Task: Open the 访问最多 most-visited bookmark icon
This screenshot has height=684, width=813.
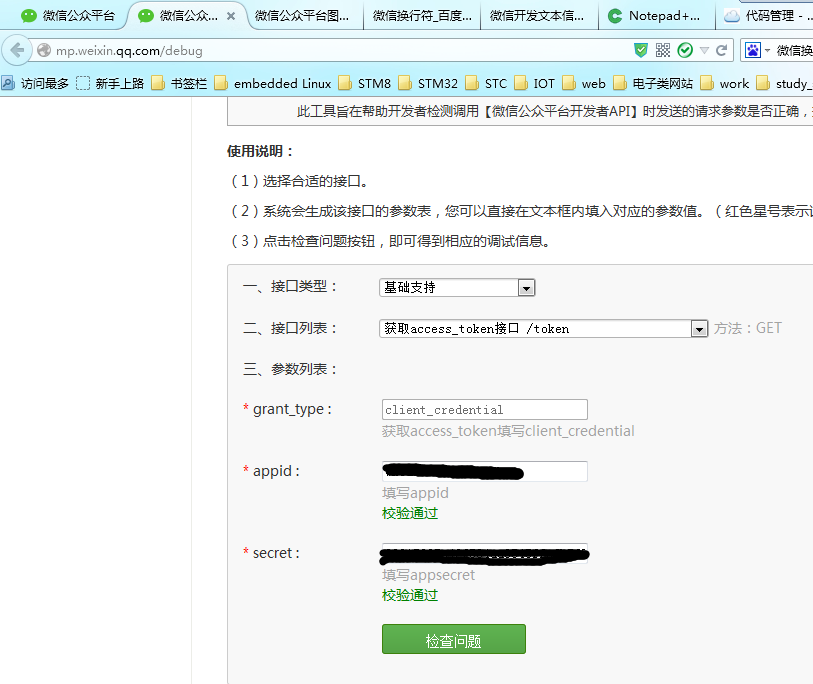Action: coord(9,84)
